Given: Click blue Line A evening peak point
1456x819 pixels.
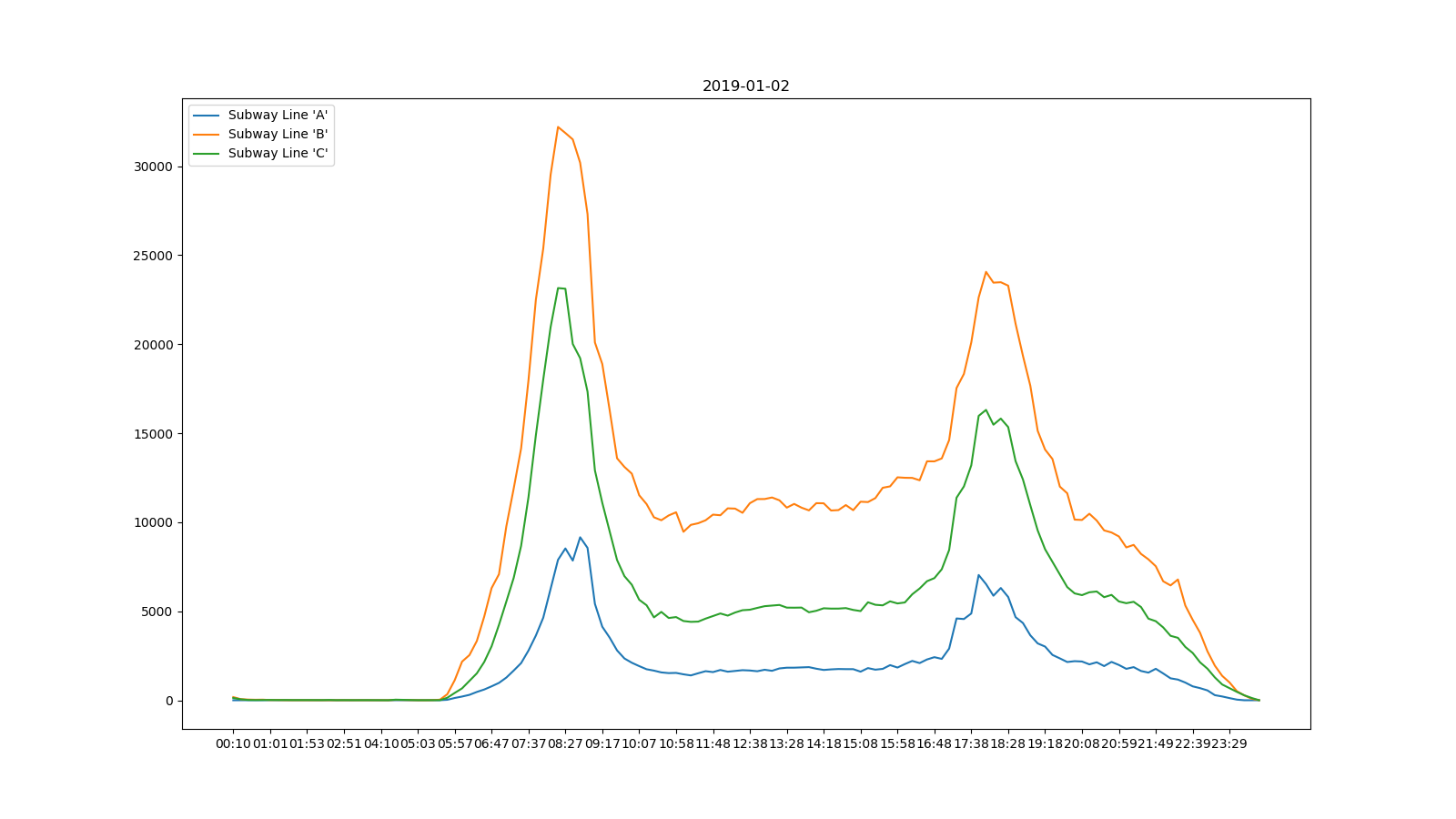Looking at the screenshot, I should click(x=978, y=575).
